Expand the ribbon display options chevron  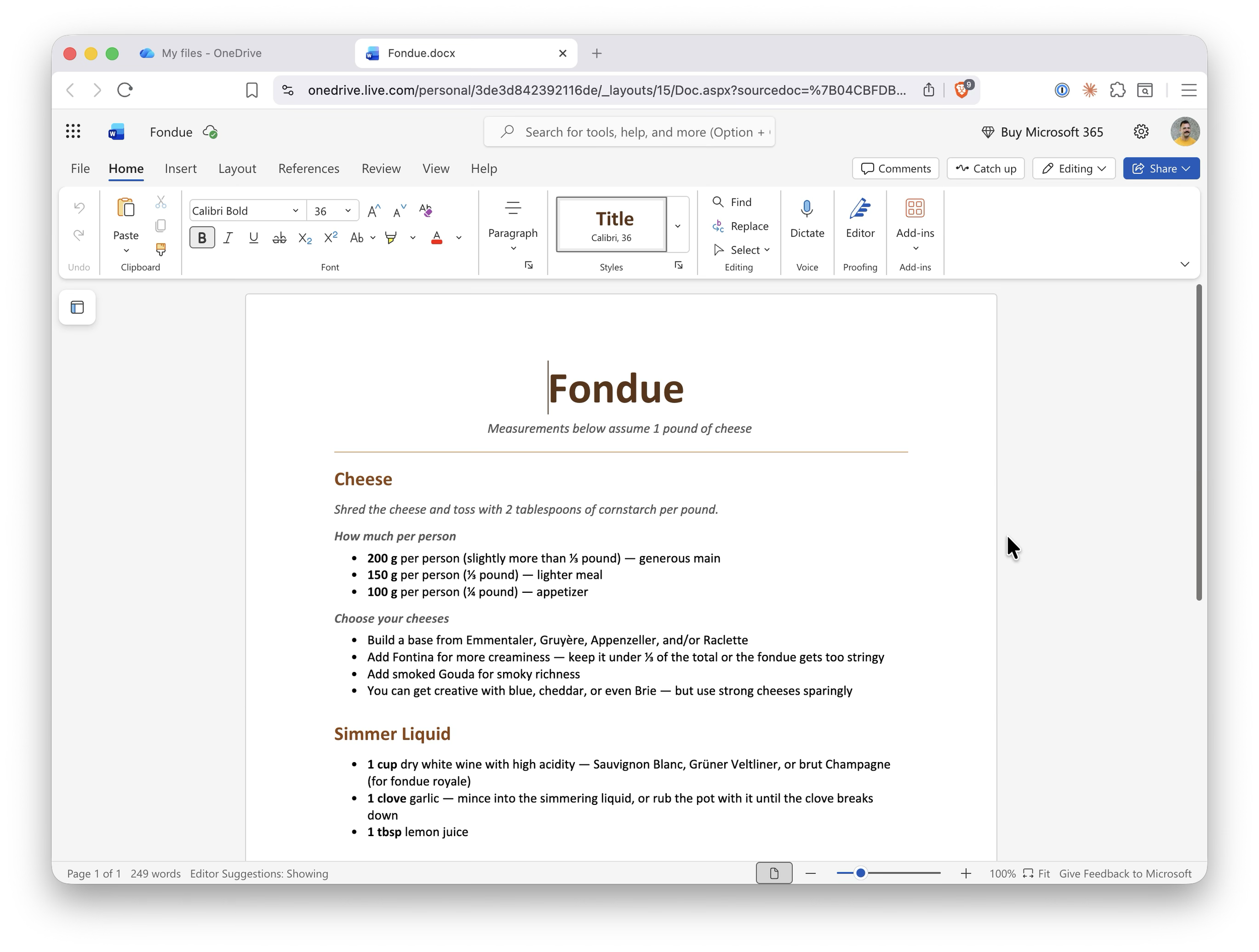[x=1185, y=264]
